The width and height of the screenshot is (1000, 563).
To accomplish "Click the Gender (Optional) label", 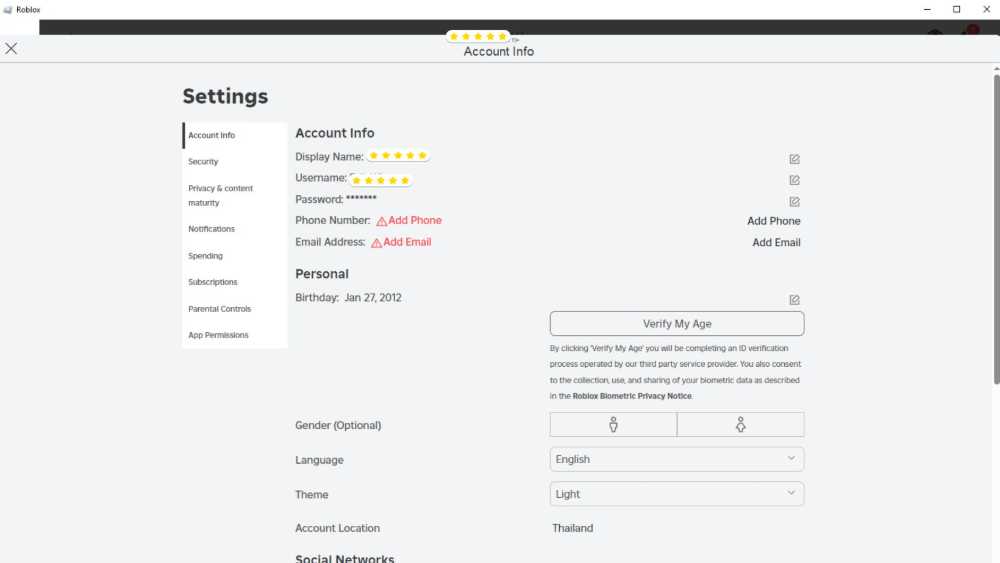I will (338, 425).
